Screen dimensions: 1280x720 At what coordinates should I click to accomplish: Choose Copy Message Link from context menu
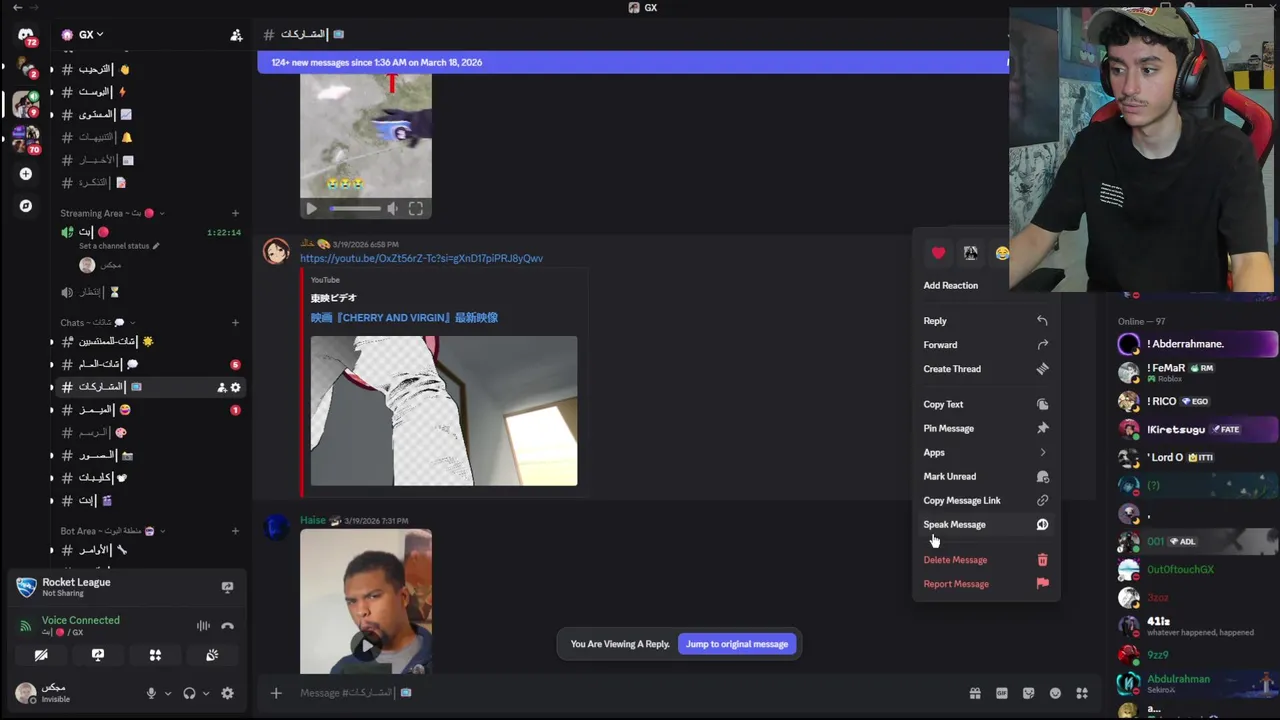[986, 500]
